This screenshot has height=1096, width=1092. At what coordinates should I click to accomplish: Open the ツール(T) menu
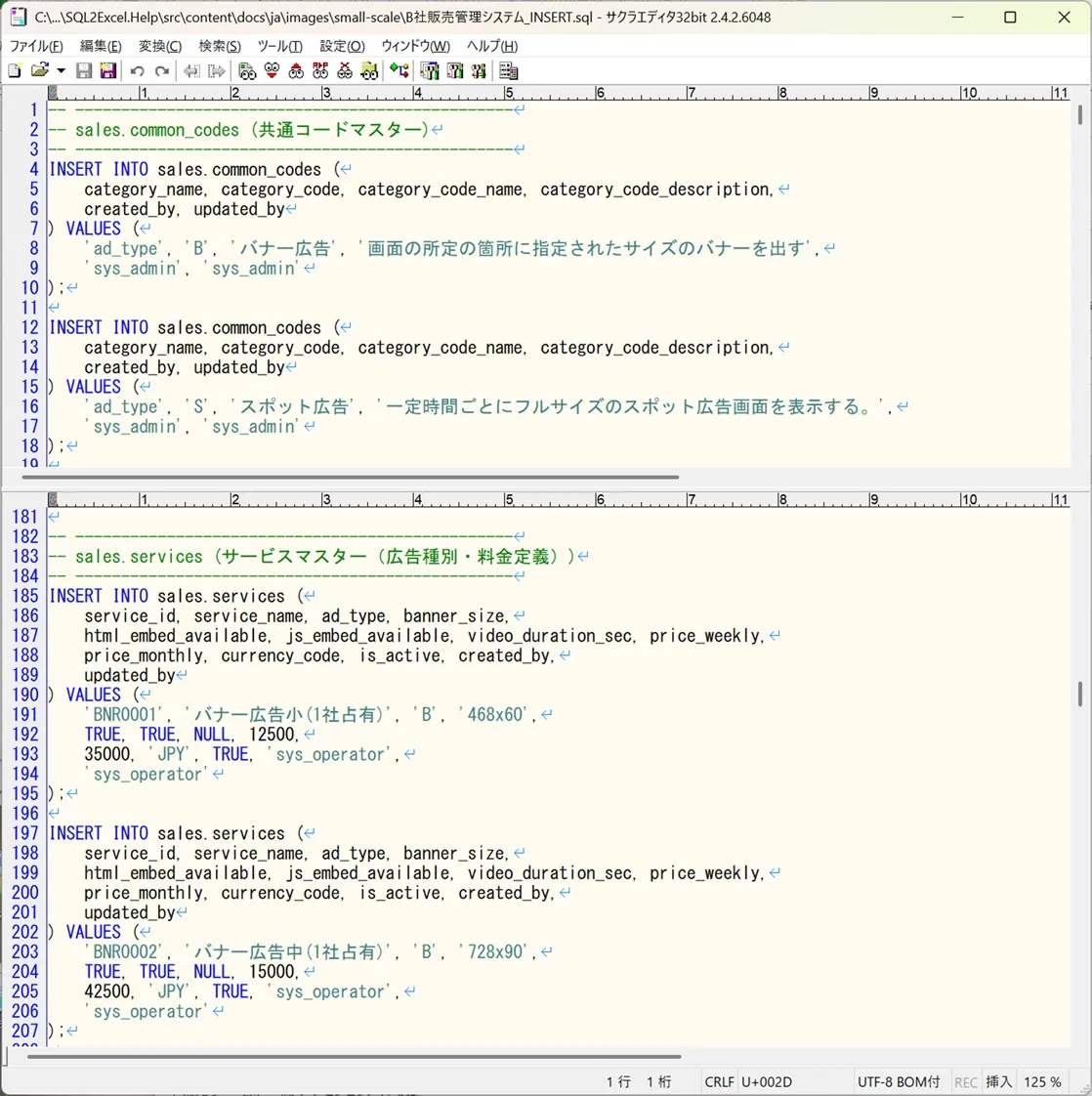pyautogui.click(x=279, y=46)
